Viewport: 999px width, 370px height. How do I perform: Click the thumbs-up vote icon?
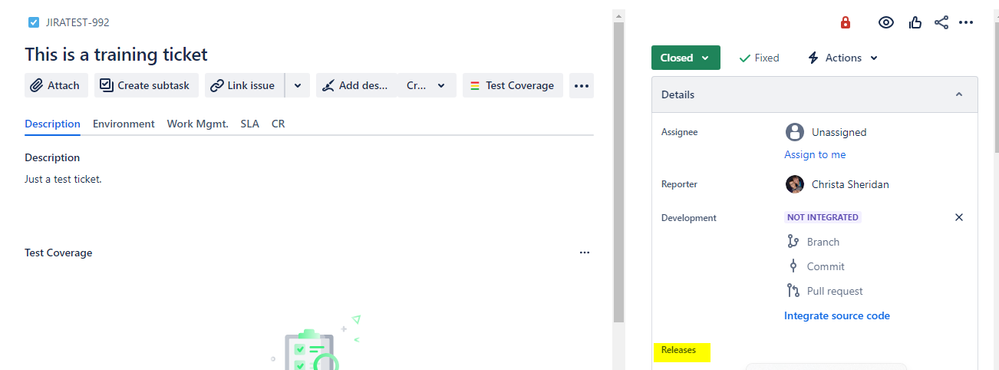pyautogui.click(x=915, y=22)
